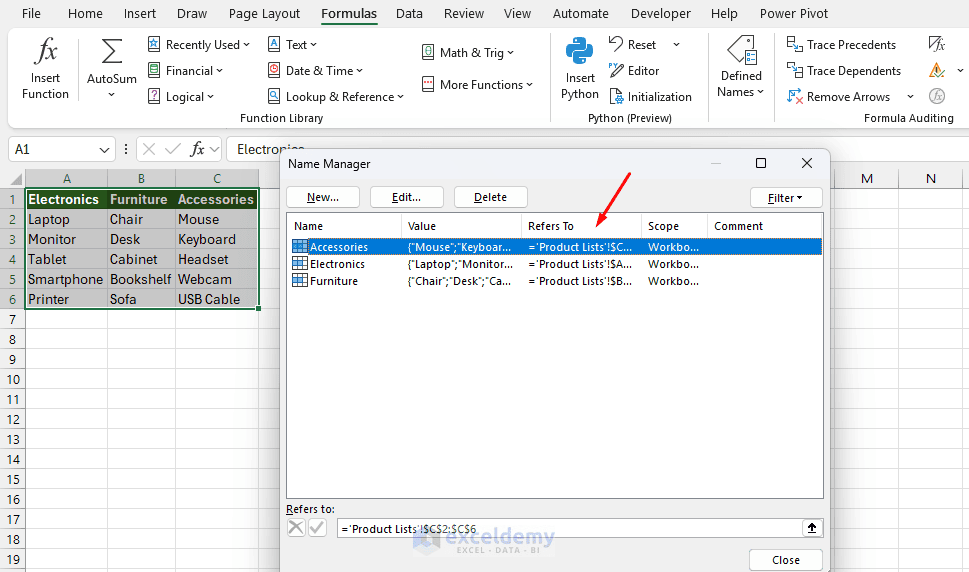
Task: Open Logical functions dropdown
Action: point(181,96)
